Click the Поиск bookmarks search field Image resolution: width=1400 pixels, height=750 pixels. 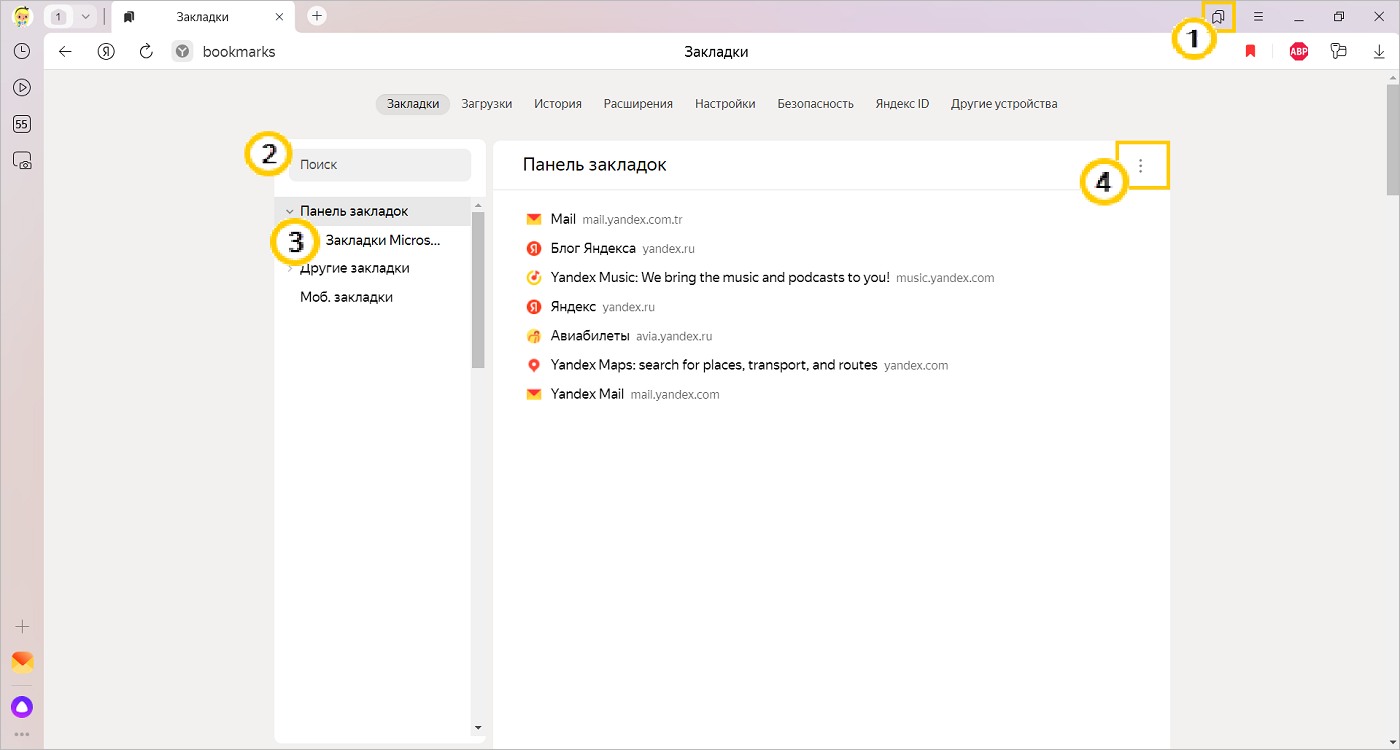click(x=380, y=165)
